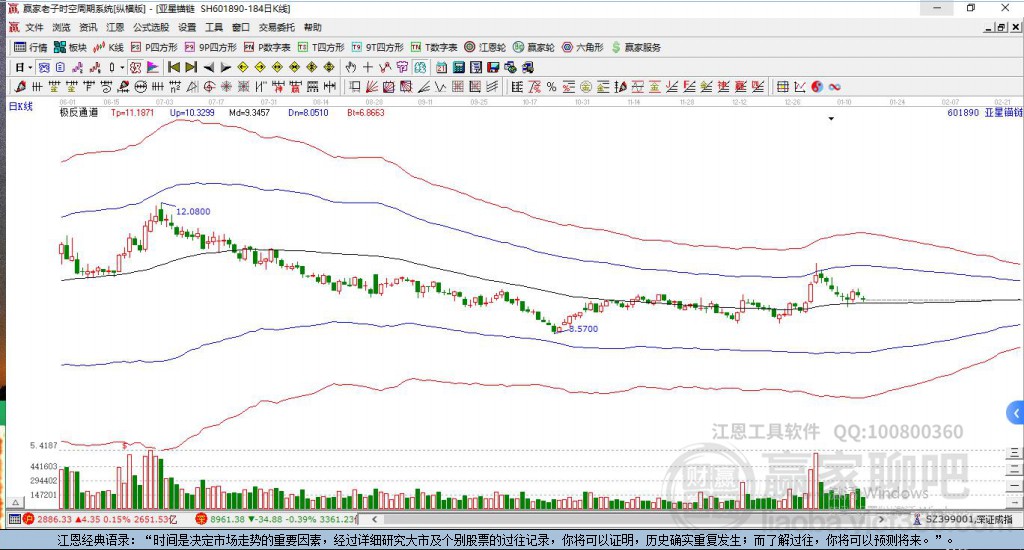Click the 12.0800 high price label
1024x550 pixels.
tap(193, 212)
